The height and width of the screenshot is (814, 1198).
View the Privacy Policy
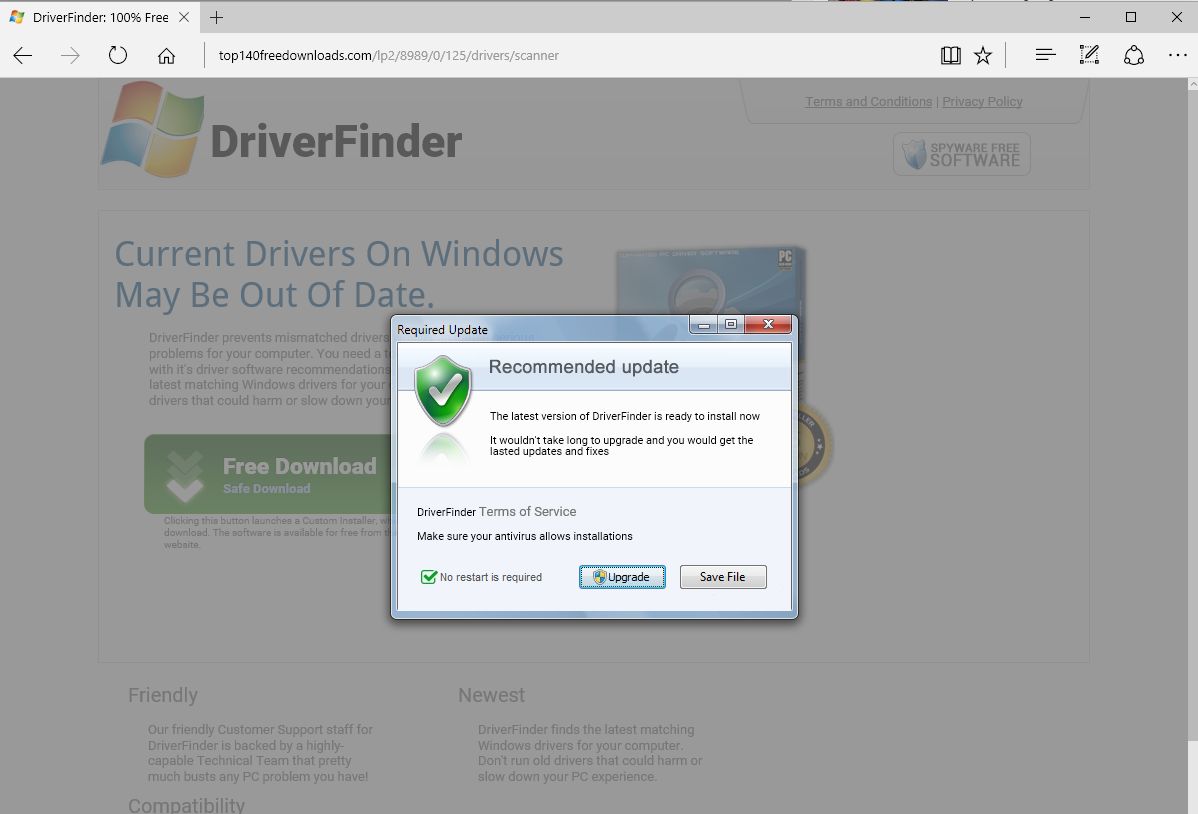(x=982, y=101)
